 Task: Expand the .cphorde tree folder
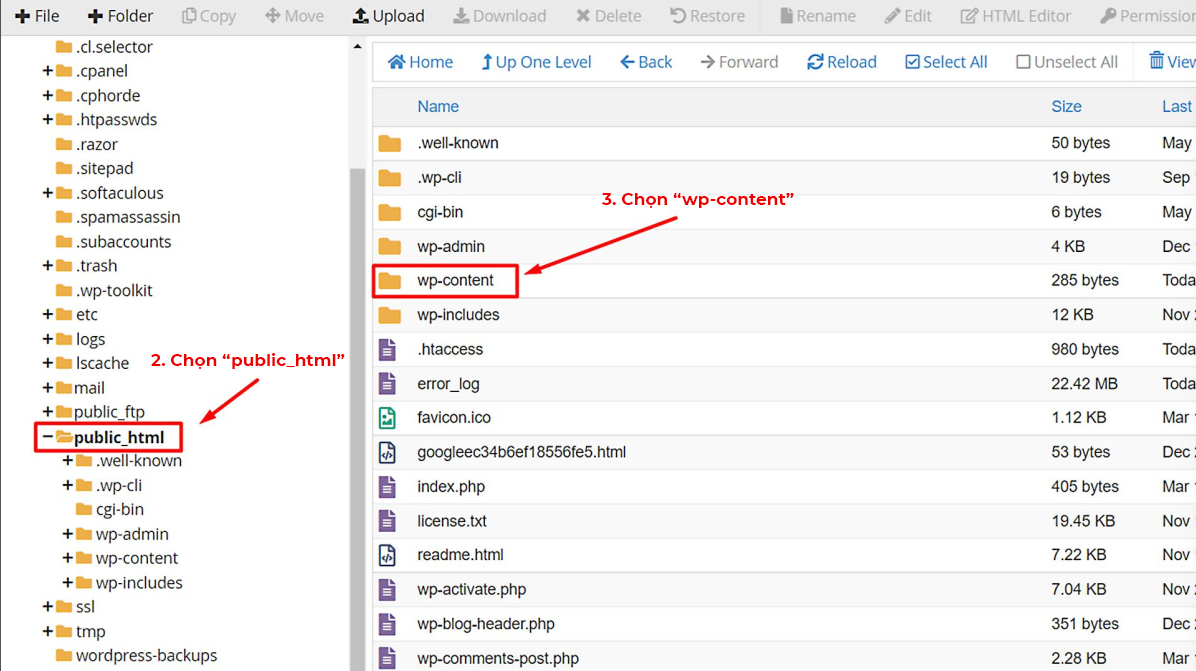(x=47, y=95)
